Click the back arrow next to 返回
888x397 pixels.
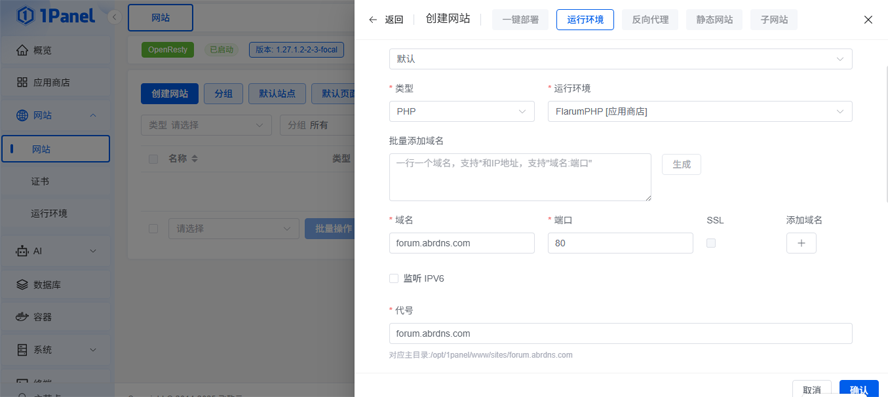(x=373, y=19)
